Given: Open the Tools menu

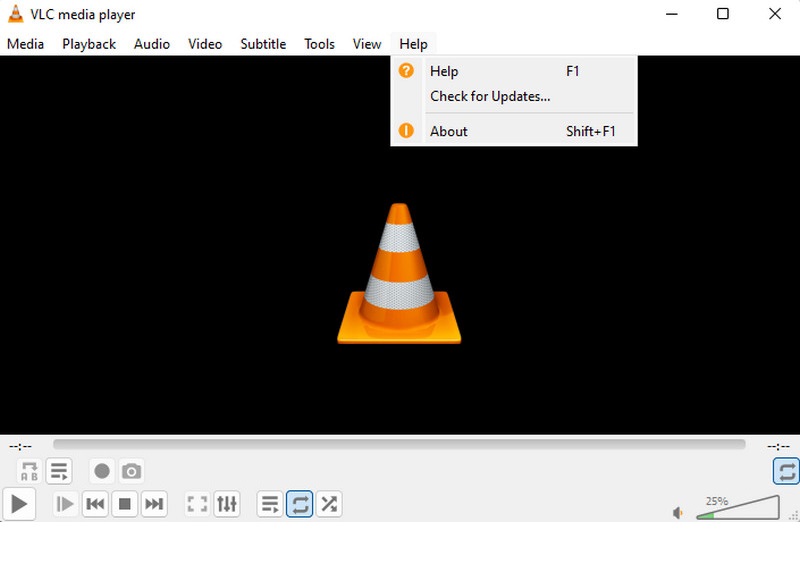Looking at the screenshot, I should 319,44.
